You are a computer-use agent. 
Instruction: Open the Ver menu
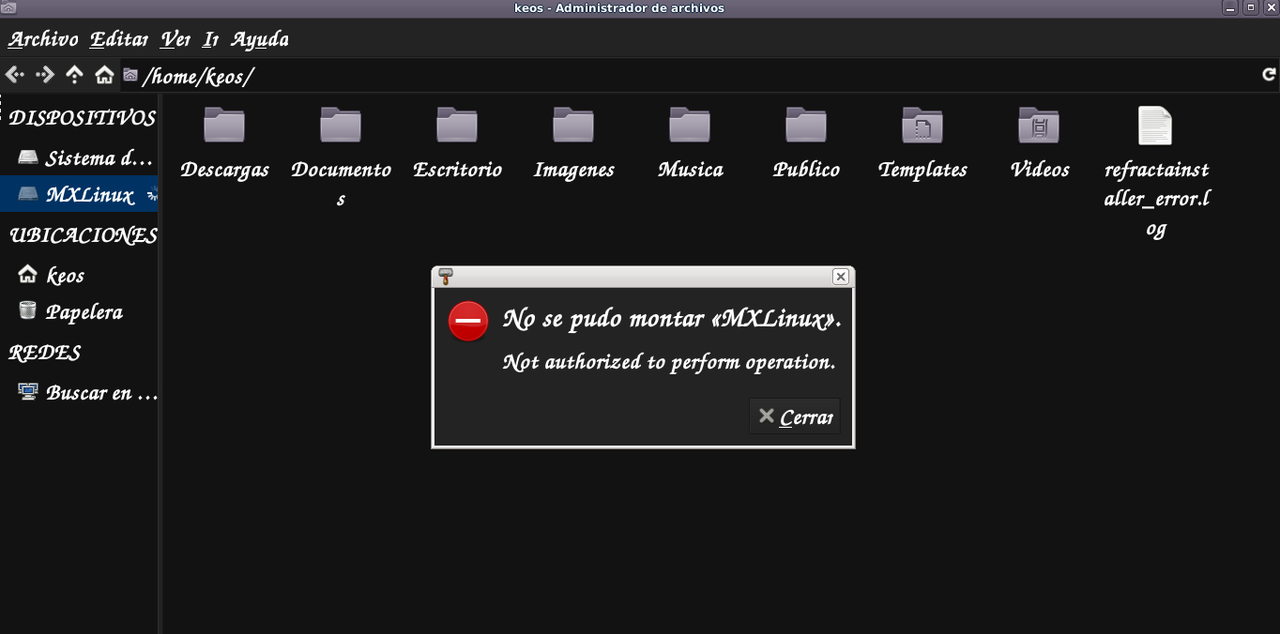(175, 40)
